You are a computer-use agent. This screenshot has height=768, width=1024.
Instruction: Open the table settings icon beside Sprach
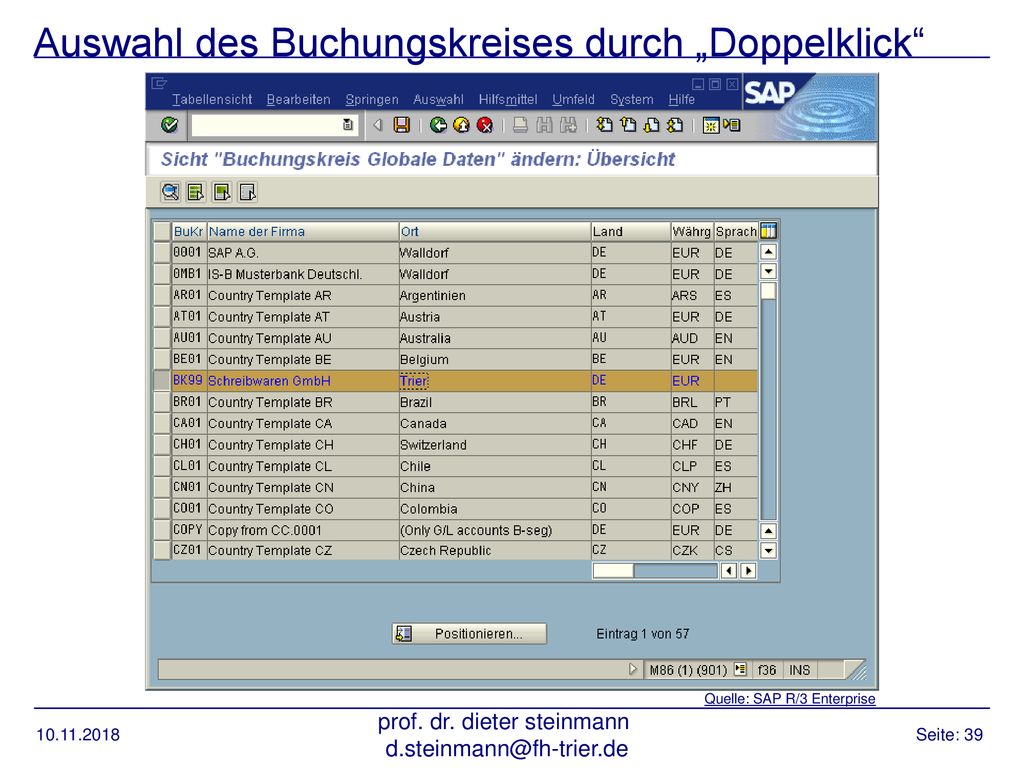(x=769, y=231)
